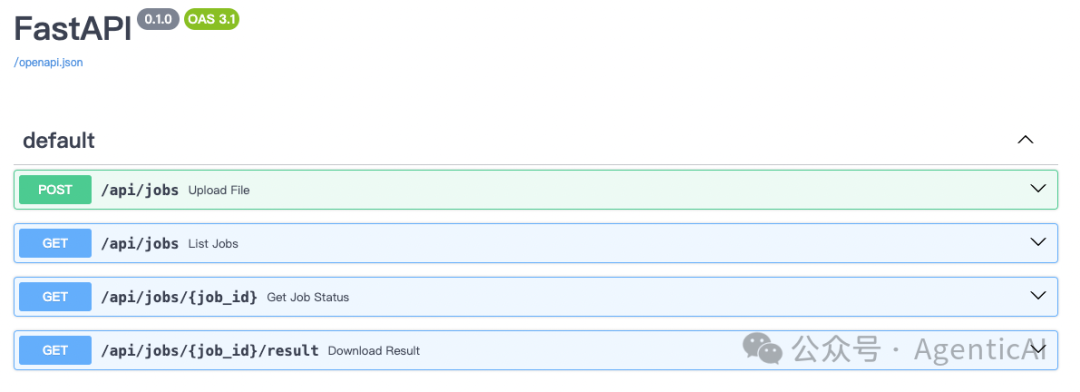The image size is (1080, 392).
Task: Click the Upload File summary text
Action: [x=219, y=190]
